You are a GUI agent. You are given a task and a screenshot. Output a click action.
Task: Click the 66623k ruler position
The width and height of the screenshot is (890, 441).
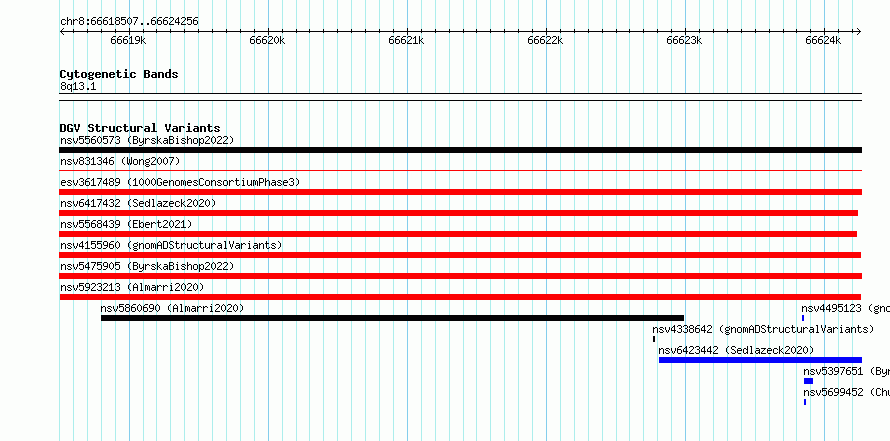(685, 40)
